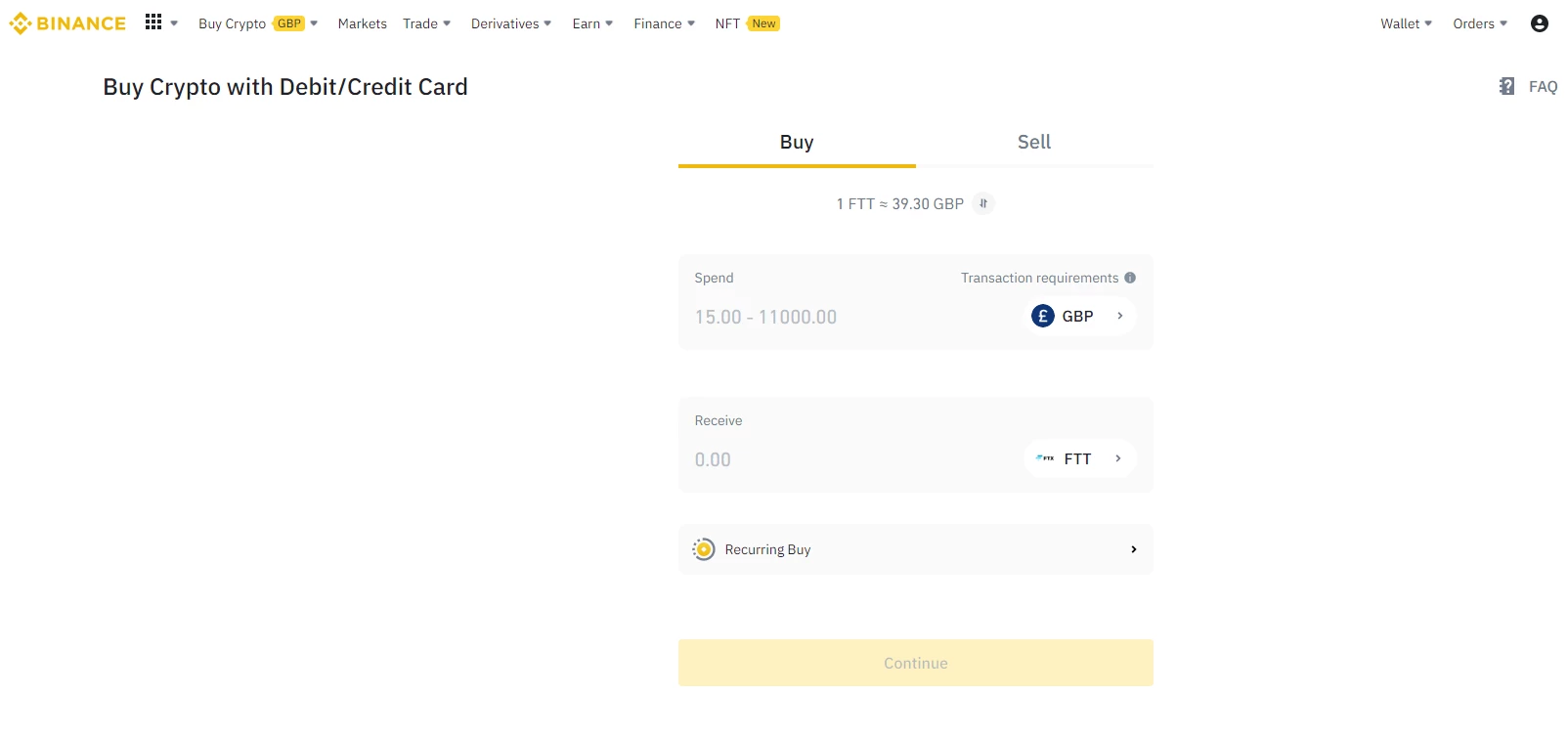The width and height of the screenshot is (1568, 737).
Task: Click the Binance logo
Action: pyautogui.click(x=67, y=23)
